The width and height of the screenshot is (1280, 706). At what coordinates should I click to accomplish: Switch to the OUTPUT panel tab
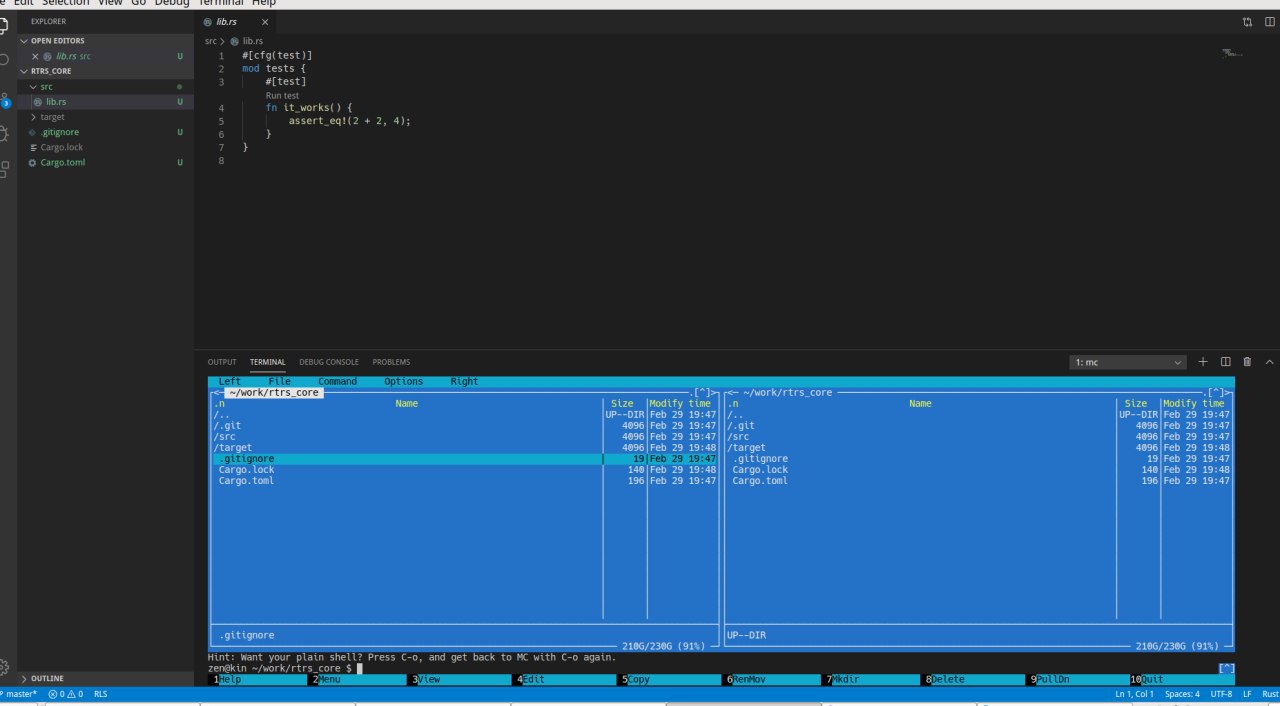(x=222, y=362)
